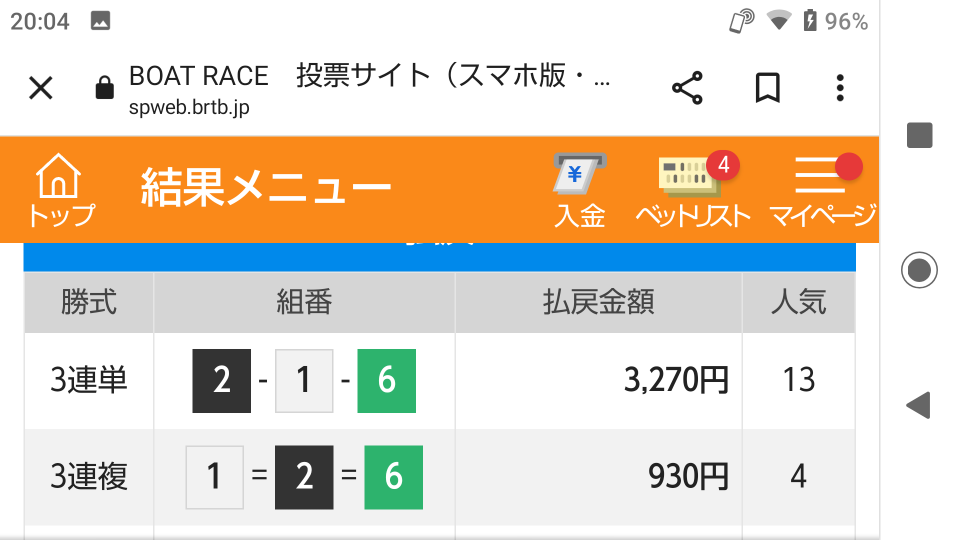Open the three-dot browser menu

click(x=840, y=88)
